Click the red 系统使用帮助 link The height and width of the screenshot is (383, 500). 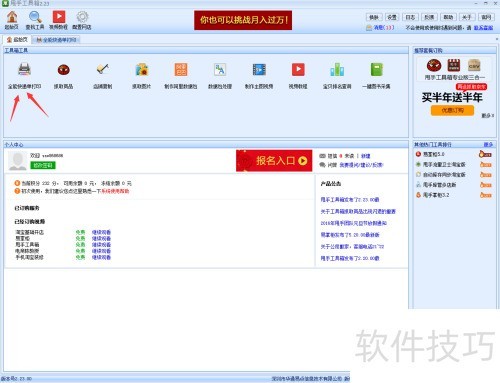pos(115,191)
